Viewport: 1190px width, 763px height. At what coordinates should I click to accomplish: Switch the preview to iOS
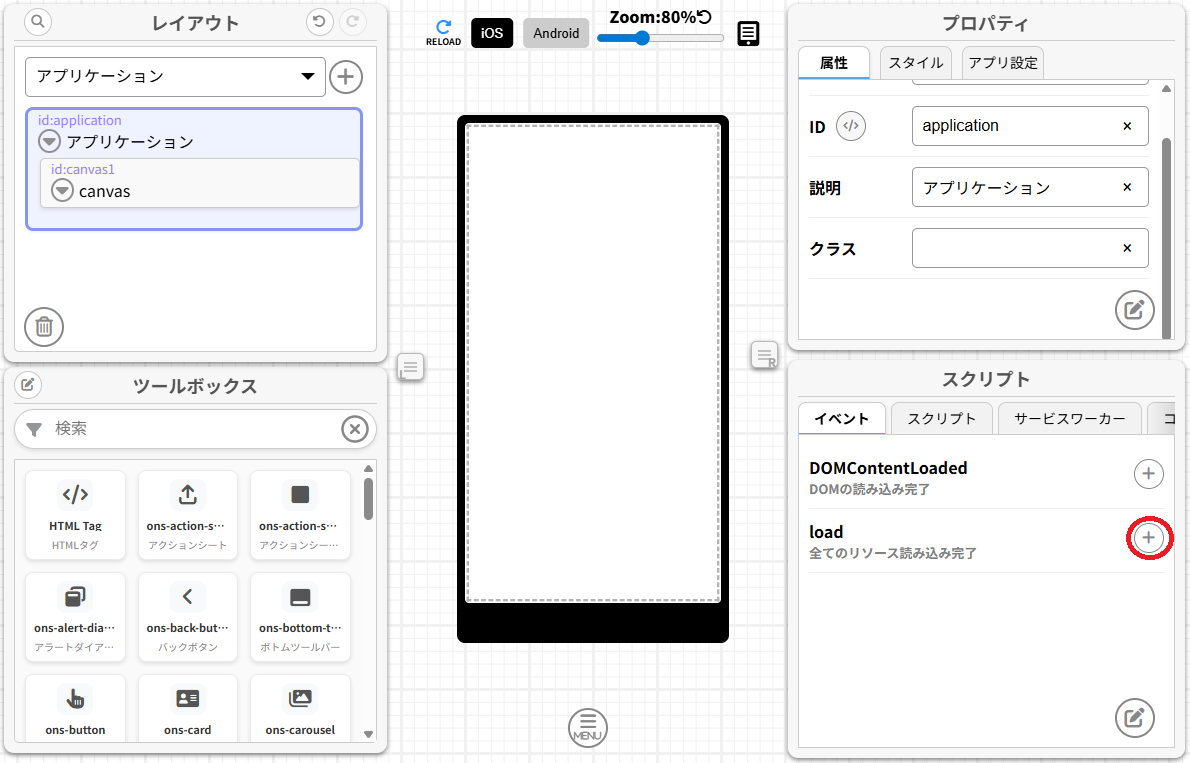click(491, 33)
